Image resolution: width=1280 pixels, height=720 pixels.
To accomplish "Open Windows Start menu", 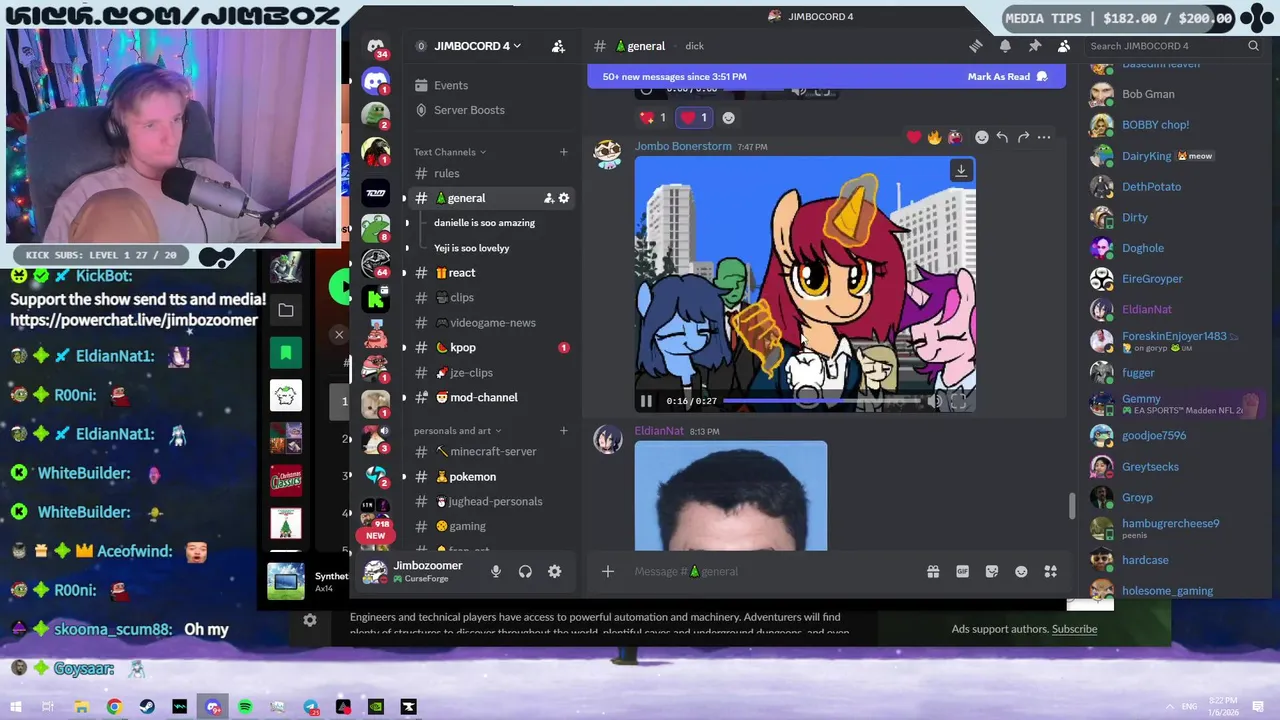I will pyautogui.click(x=16, y=707).
